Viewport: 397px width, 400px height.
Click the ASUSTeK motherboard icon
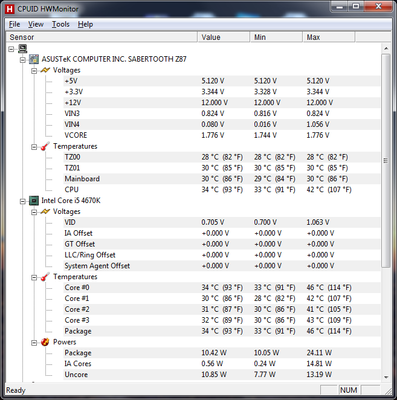pyautogui.click(x=34, y=59)
